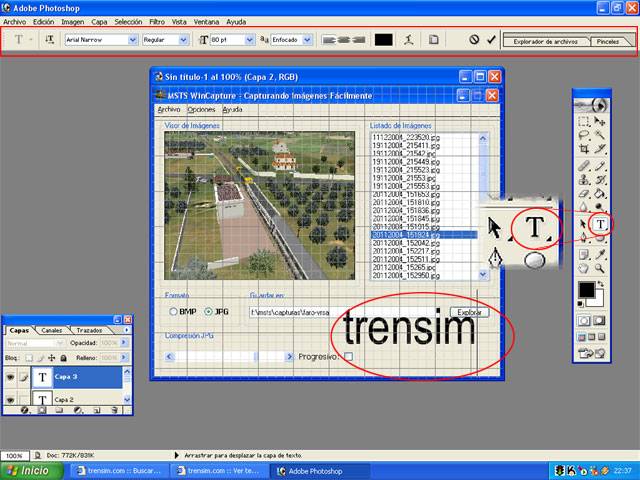The height and width of the screenshot is (480, 640).
Task: Hide the Capa 3 layer
Action: 12,377
